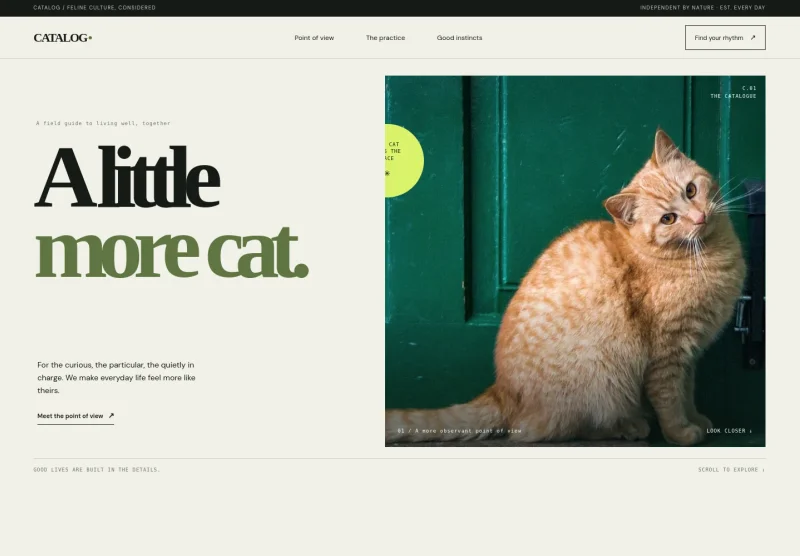Click the A more observant point of view caption
Image resolution: width=800 pixels, height=556 pixels.
click(459, 431)
